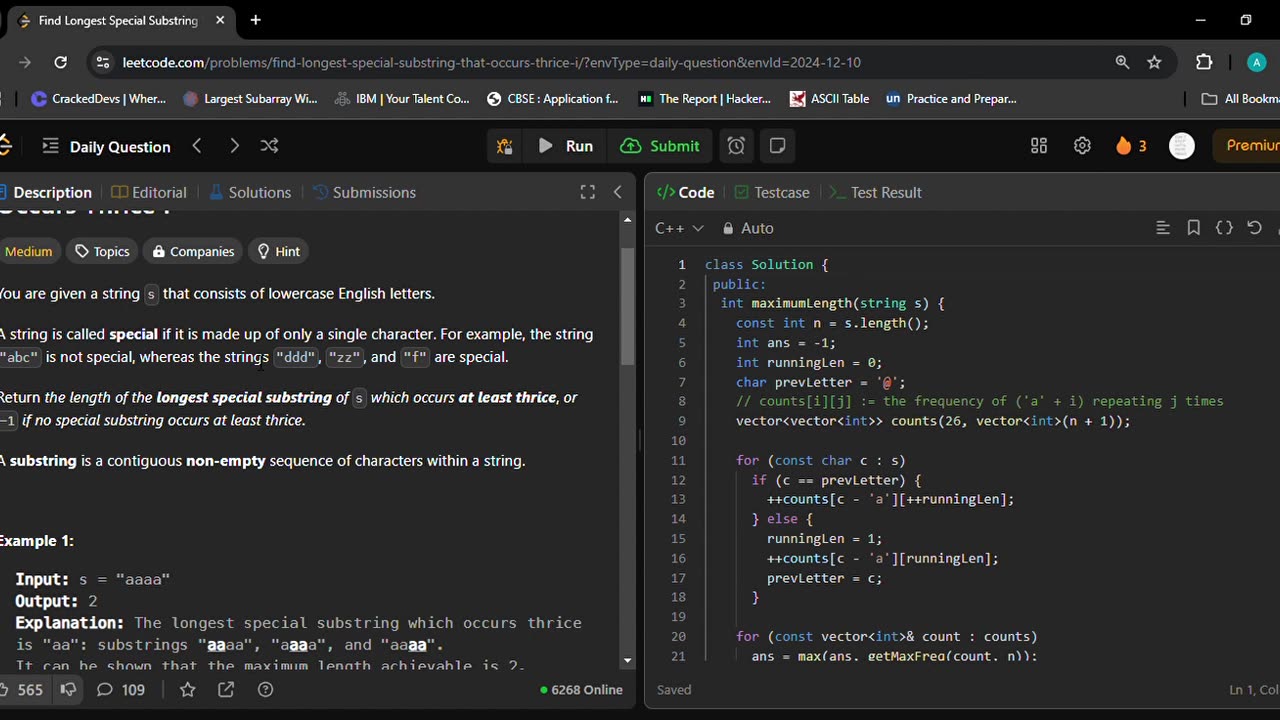This screenshot has width=1280, height=720.
Task: Go to previous daily question
Action: coord(197,146)
